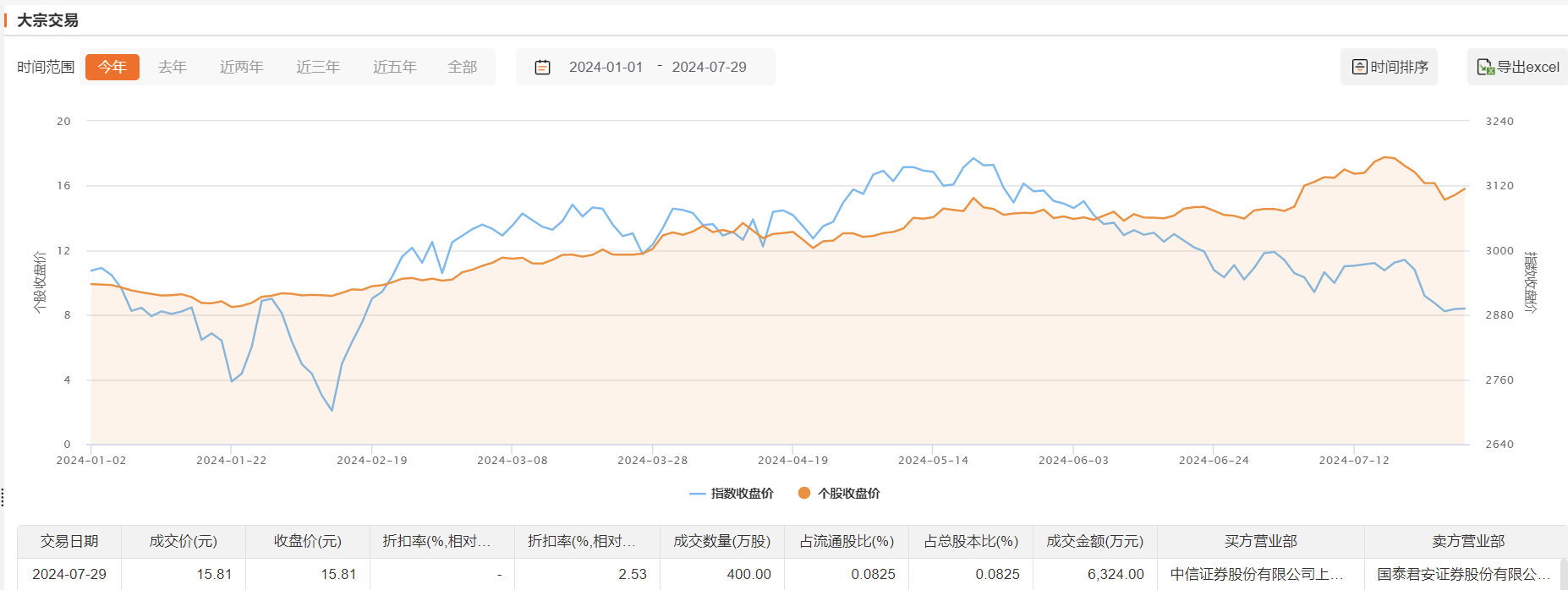
Task: Click the 2024-04-19 marker on the chart axis
Action: (792, 460)
